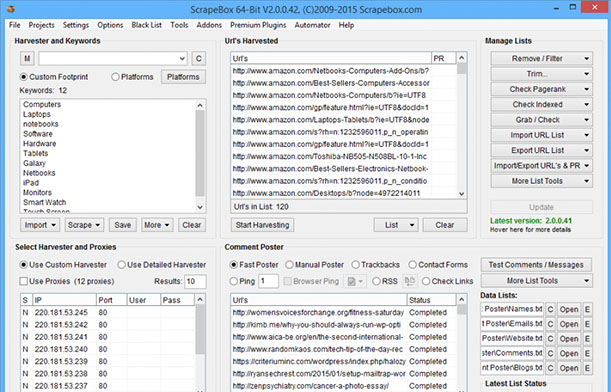Open the Import URL List dropdown
611x392 pixels.
542,135
